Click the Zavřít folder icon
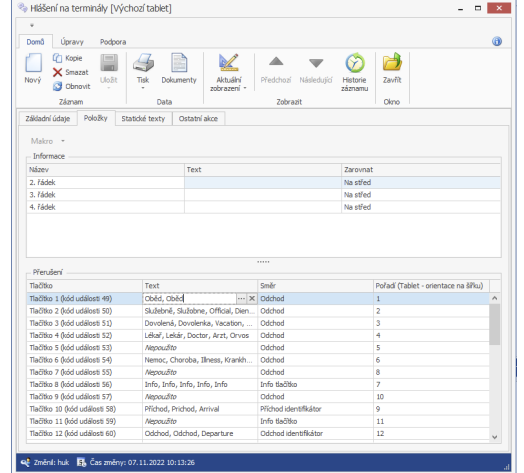Viewport: 524px width, 473px height. click(x=392, y=62)
